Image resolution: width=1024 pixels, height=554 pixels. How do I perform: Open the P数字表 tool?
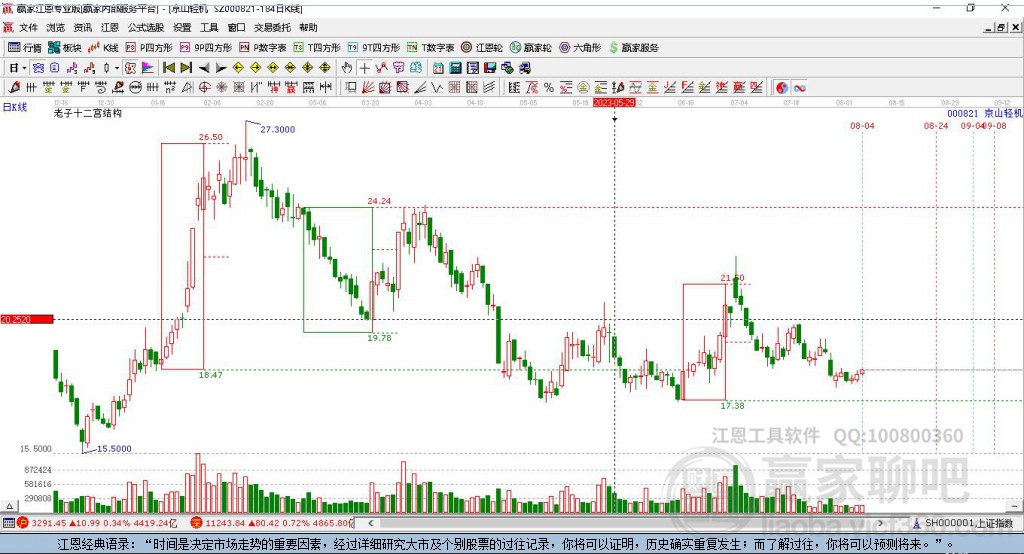263,48
